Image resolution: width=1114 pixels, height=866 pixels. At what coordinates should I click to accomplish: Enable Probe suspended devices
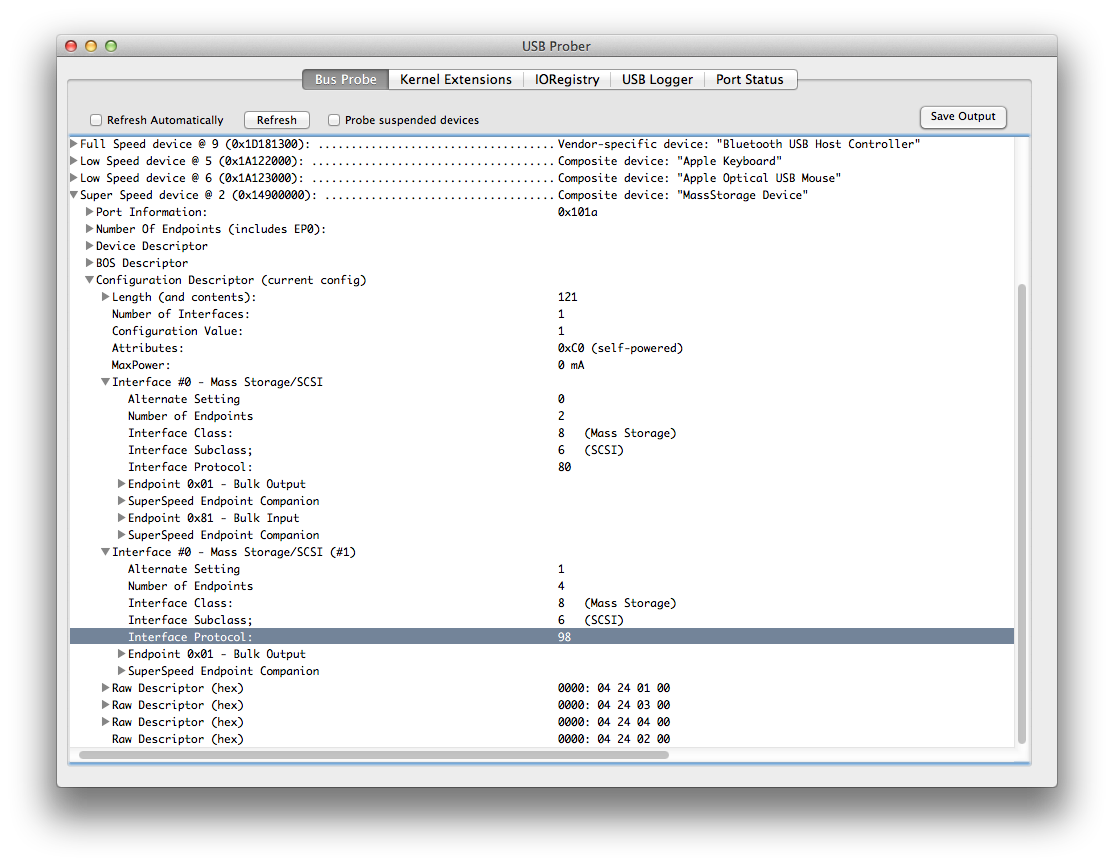pos(334,119)
